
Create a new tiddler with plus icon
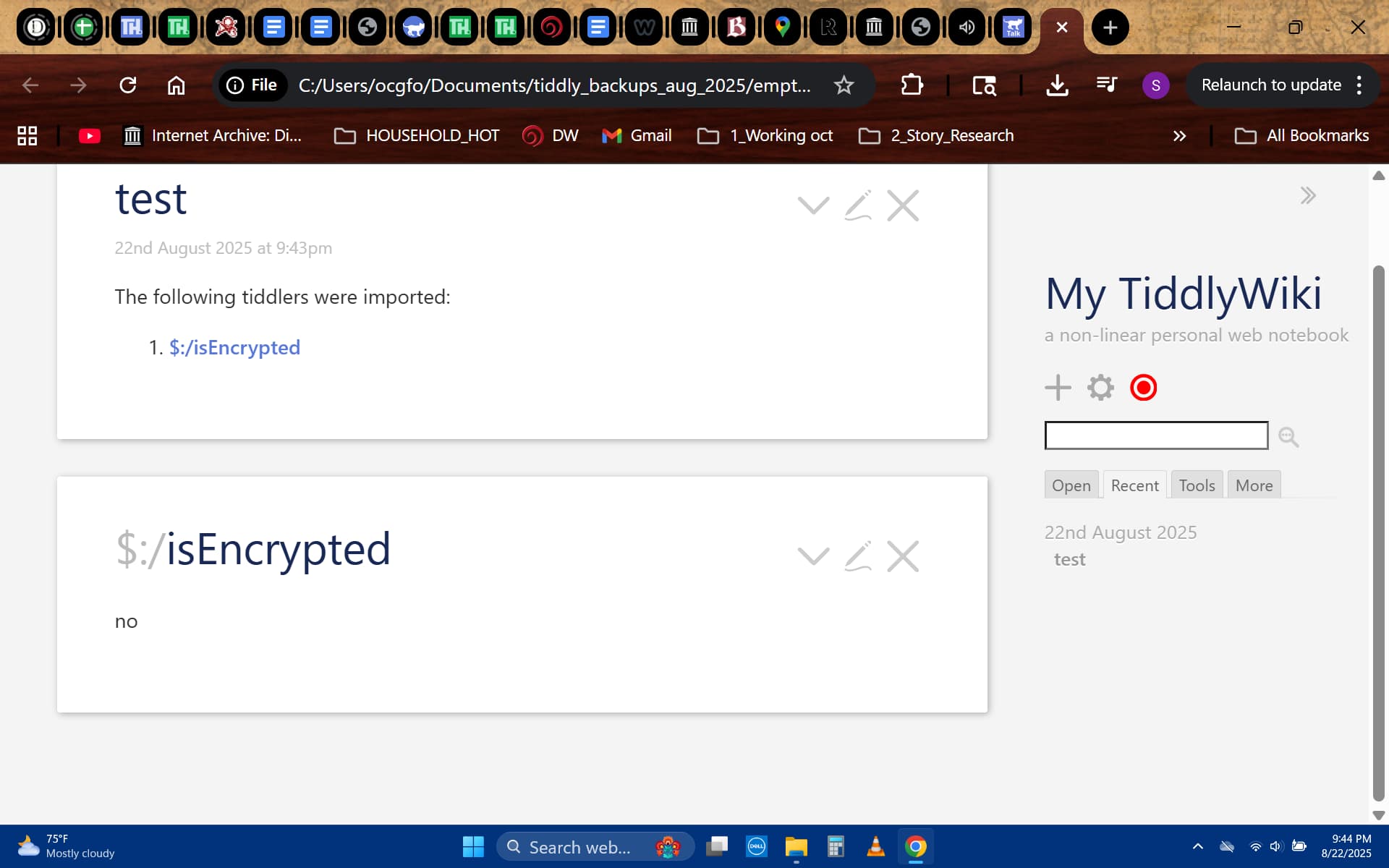(x=1058, y=388)
